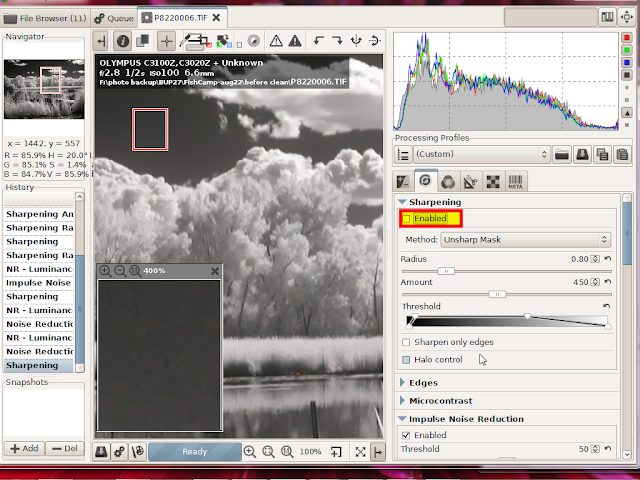Toggle image info overlay icon
This screenshot has height=480, width=640.
click(122, 41)
